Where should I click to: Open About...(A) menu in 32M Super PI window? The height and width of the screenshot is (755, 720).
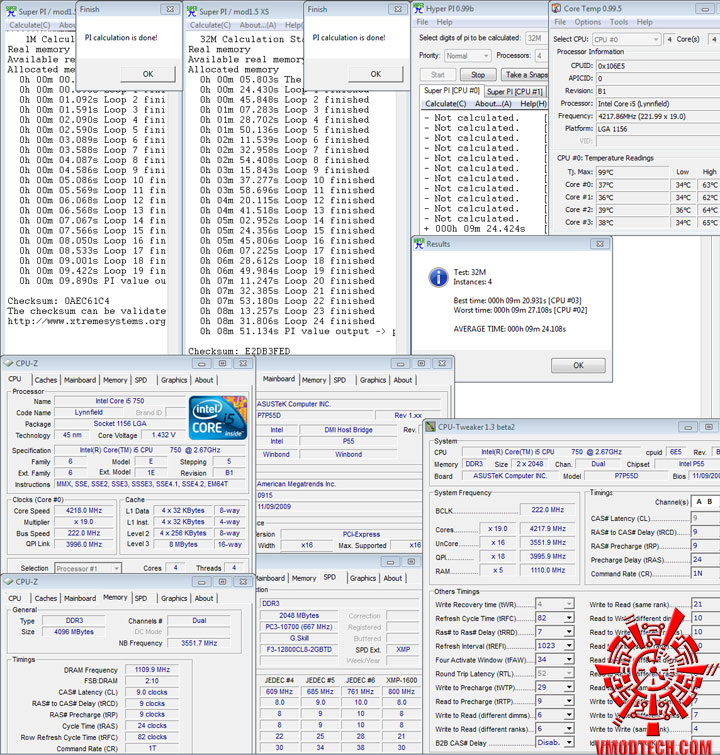click(258, 25)
